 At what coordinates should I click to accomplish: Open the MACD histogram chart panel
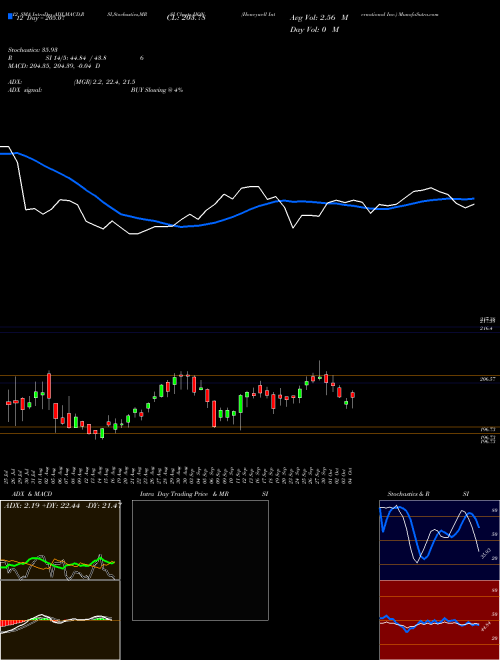60,620
